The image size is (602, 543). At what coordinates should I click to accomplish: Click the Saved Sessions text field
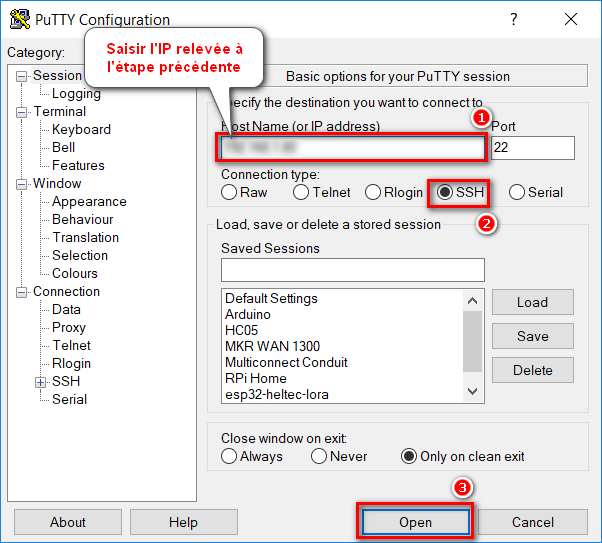tap(352, 270)
